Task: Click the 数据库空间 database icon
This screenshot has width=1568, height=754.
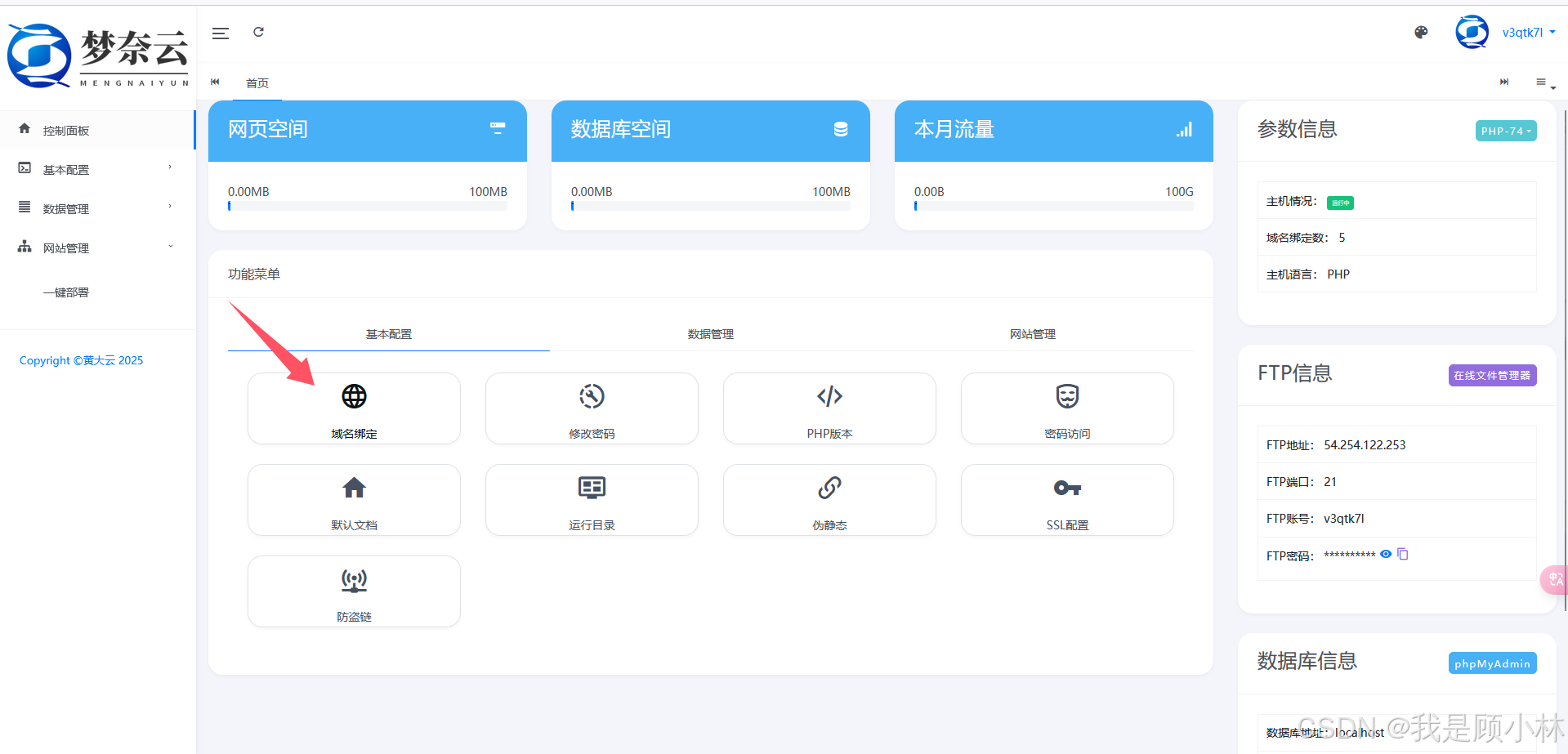Action: [x=841, y=129]
